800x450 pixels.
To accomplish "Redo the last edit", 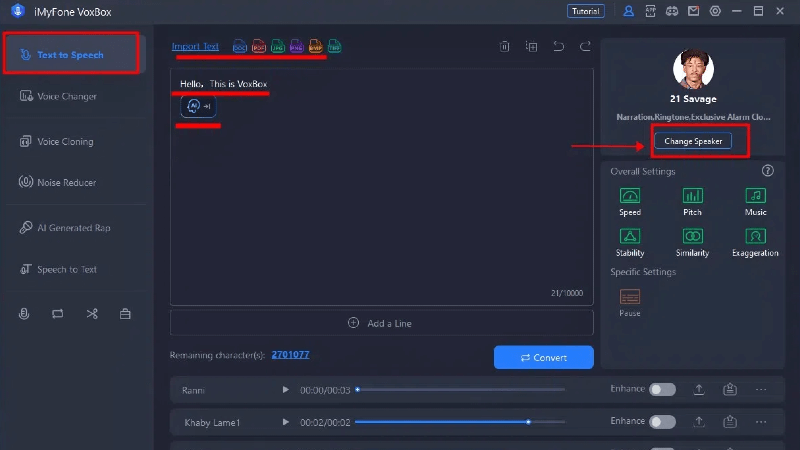I will coord(585,46).
